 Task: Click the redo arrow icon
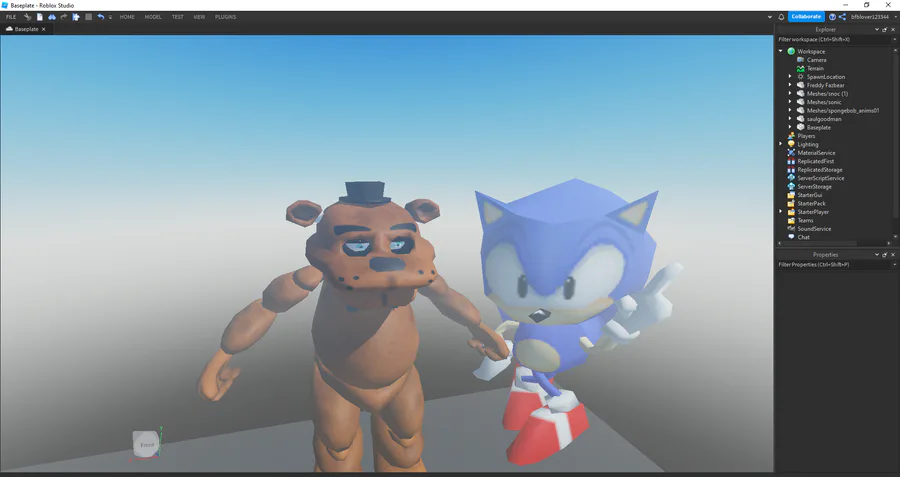pyautogui.click(x=64, y=17)
